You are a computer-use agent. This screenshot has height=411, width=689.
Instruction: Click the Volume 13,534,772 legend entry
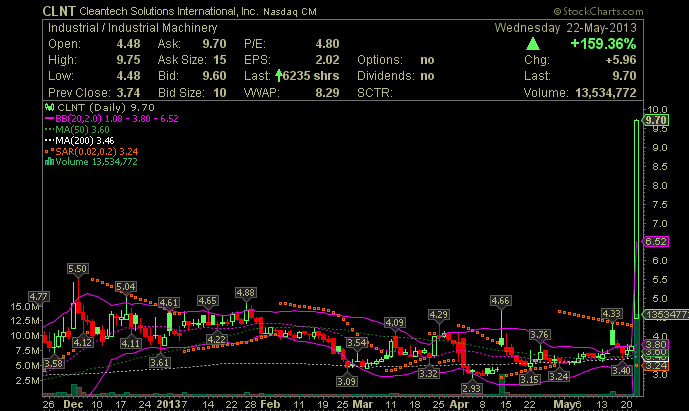click(x=91, y=162)
